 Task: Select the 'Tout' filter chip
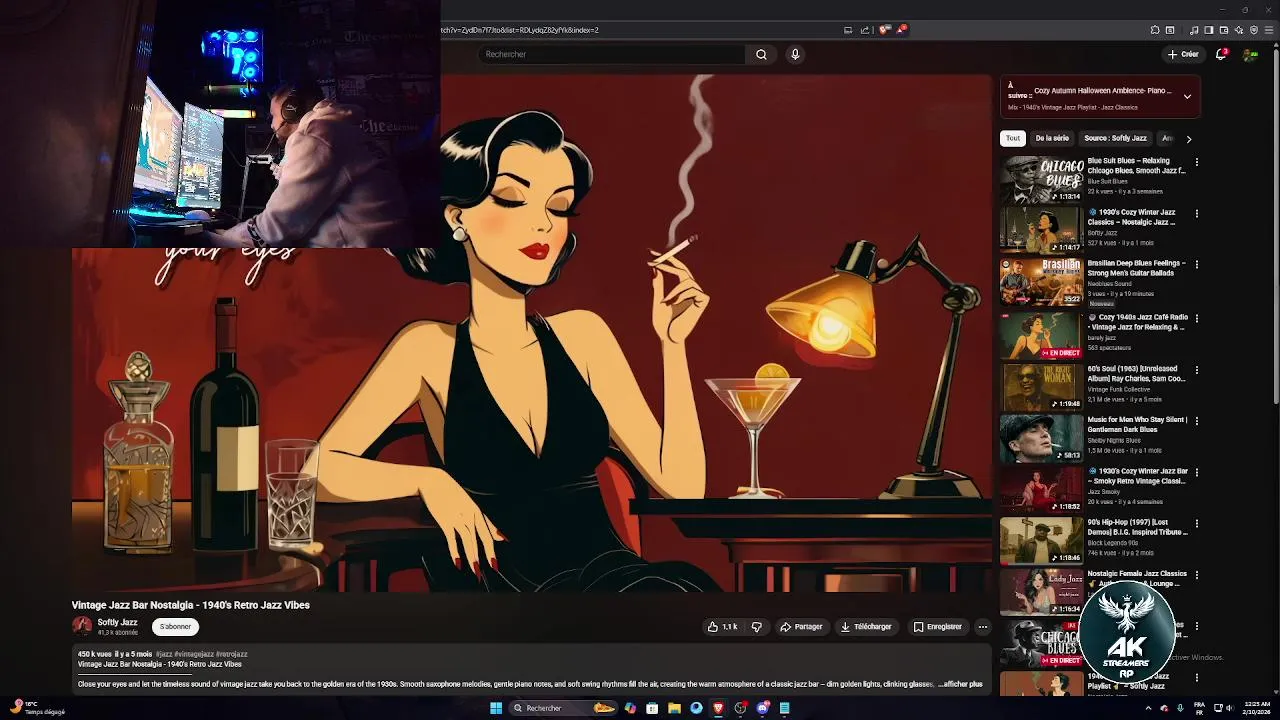tap(1013, 138)
